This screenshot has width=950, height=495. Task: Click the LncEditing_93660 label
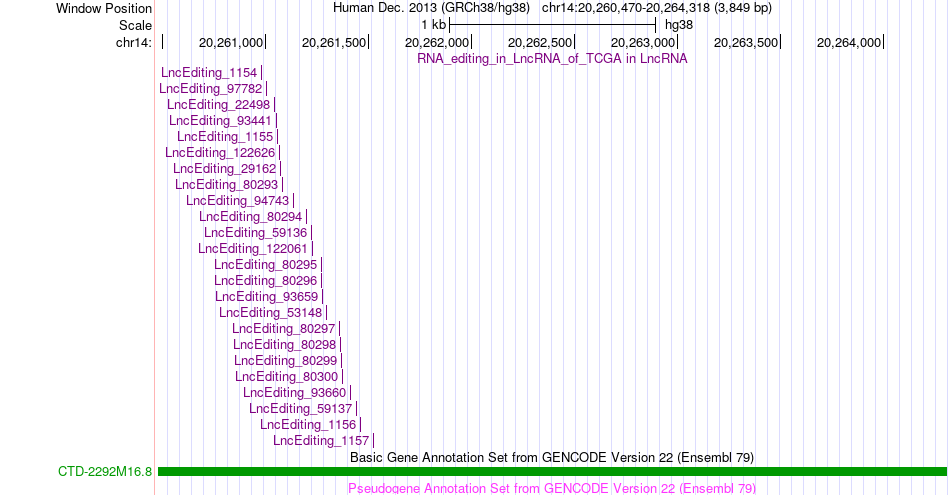point(294,393)
